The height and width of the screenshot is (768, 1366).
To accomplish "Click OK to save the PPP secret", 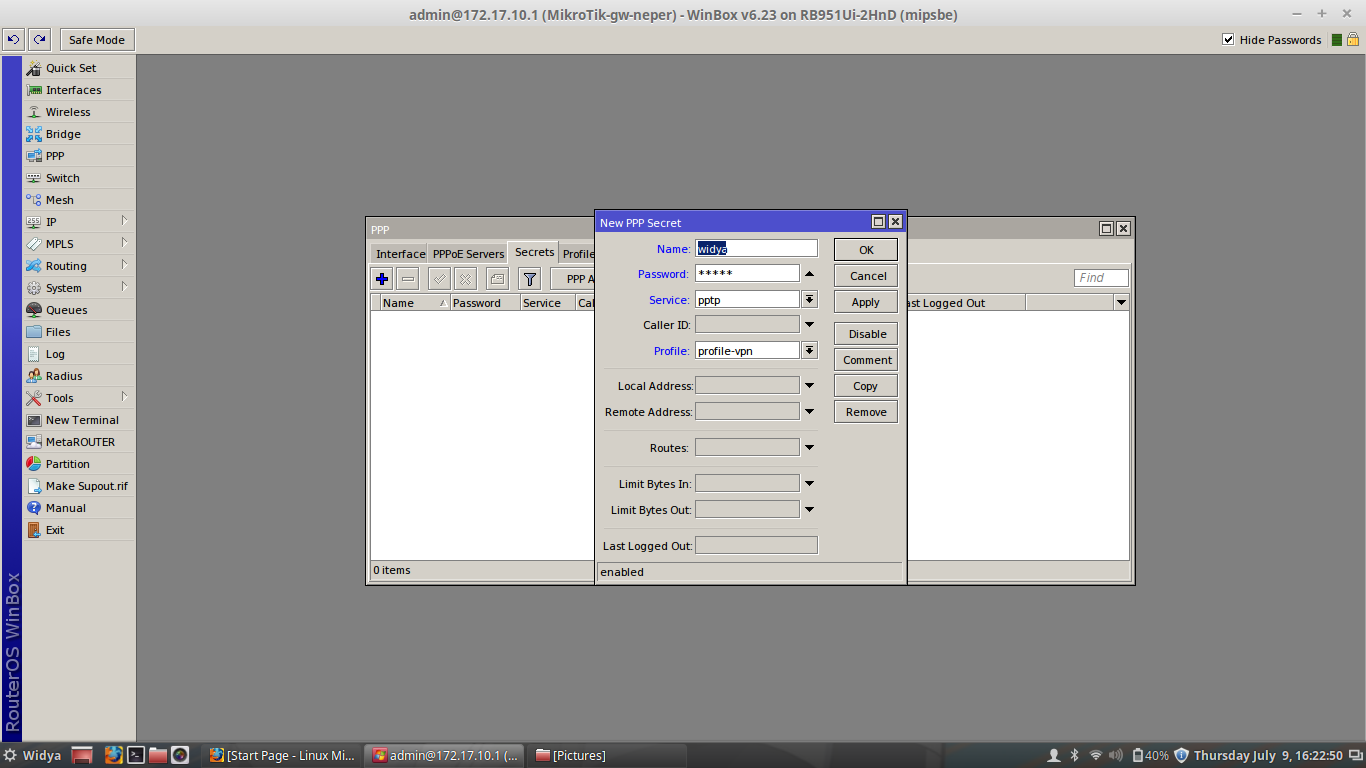I will [x=866, y=250].
